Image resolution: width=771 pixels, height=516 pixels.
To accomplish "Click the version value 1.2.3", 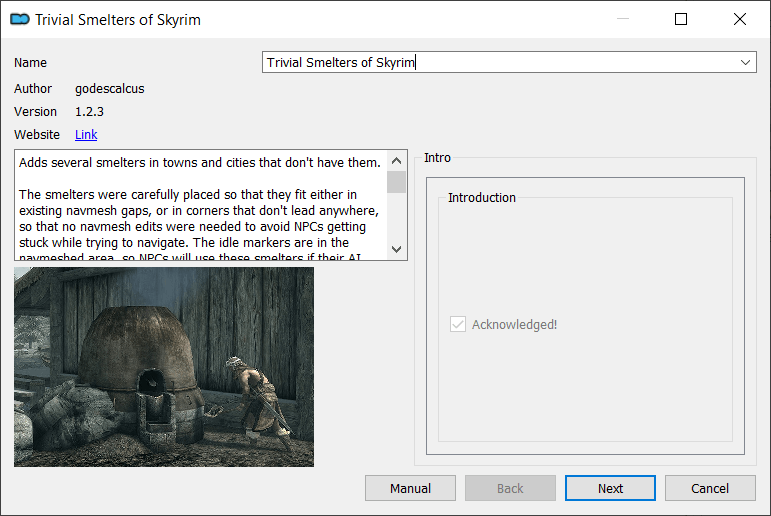I will [89, 112].
